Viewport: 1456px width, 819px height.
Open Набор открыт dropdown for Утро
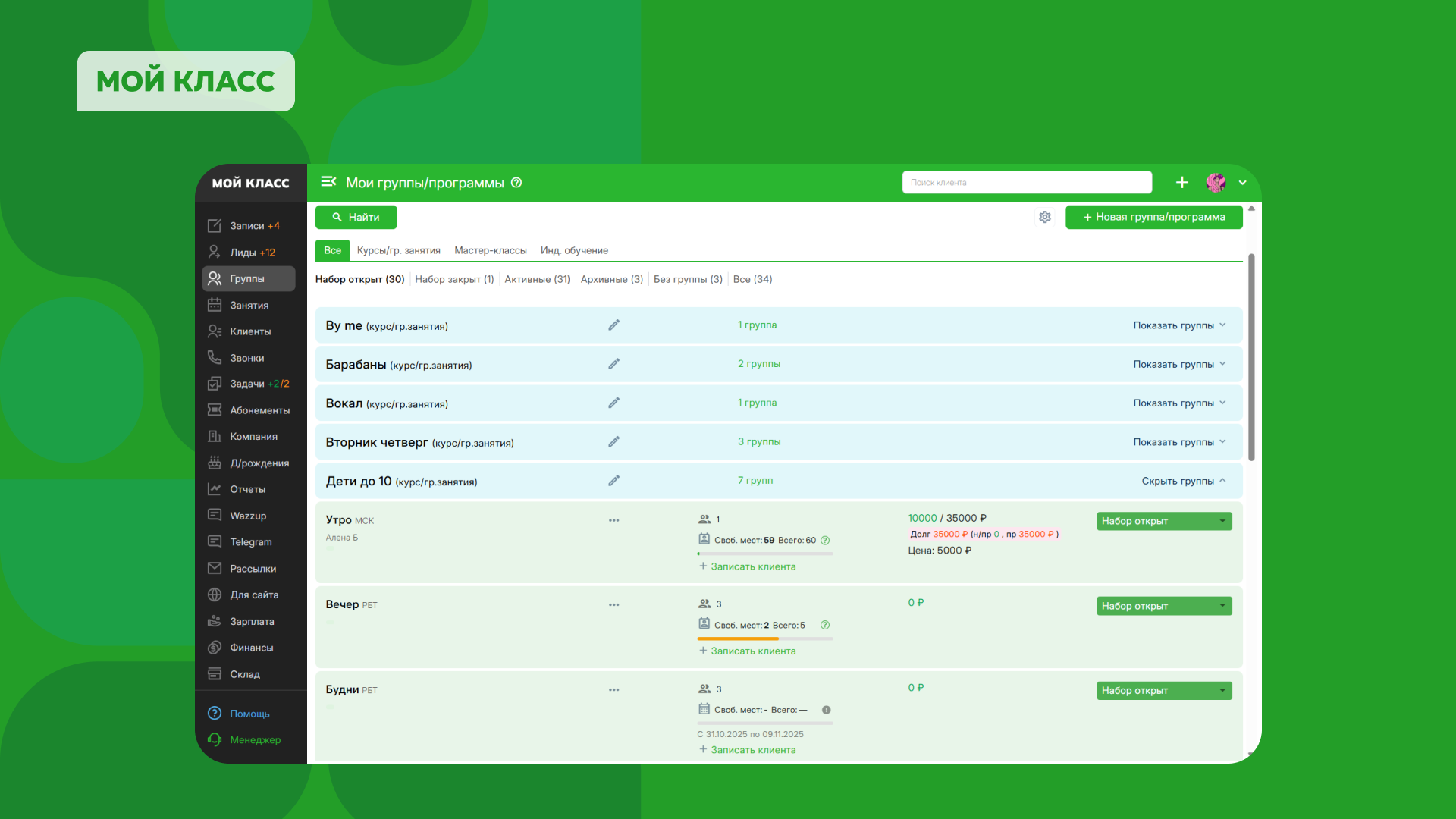click(x=1163, y=521)
